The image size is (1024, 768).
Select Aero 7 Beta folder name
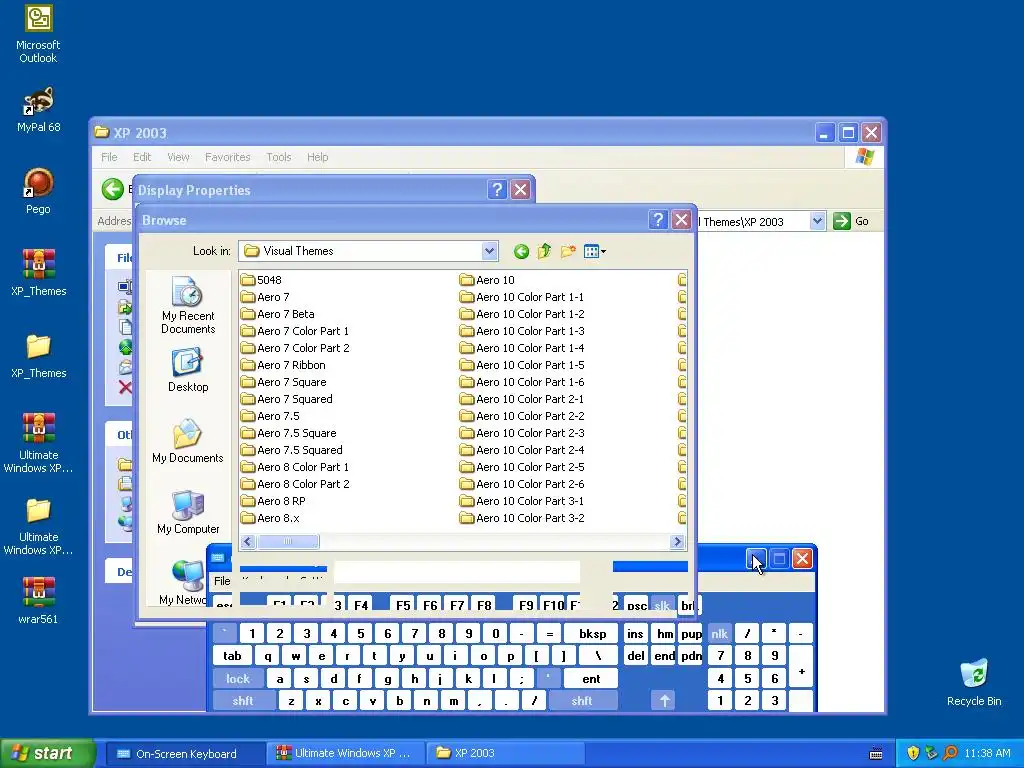pyautogui.click(x=285, y=314)
